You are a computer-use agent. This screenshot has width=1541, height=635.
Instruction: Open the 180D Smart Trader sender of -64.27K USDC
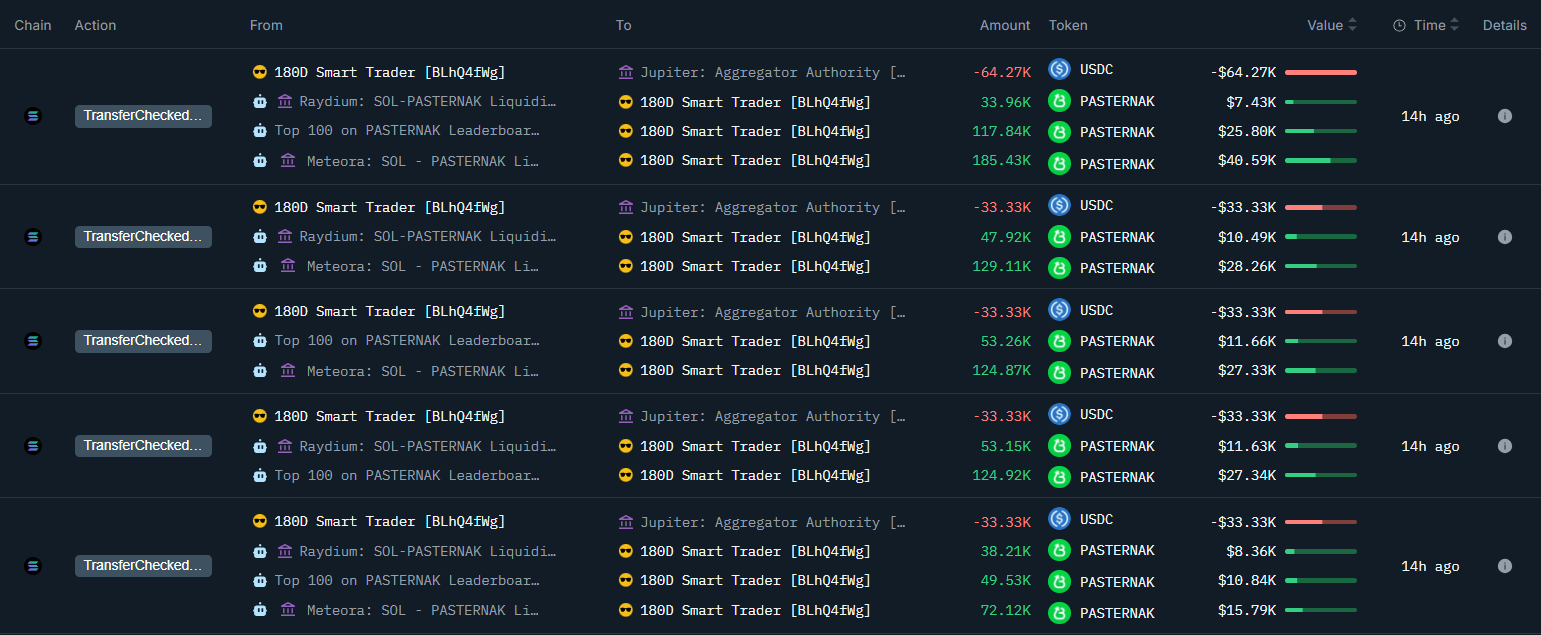390,72
